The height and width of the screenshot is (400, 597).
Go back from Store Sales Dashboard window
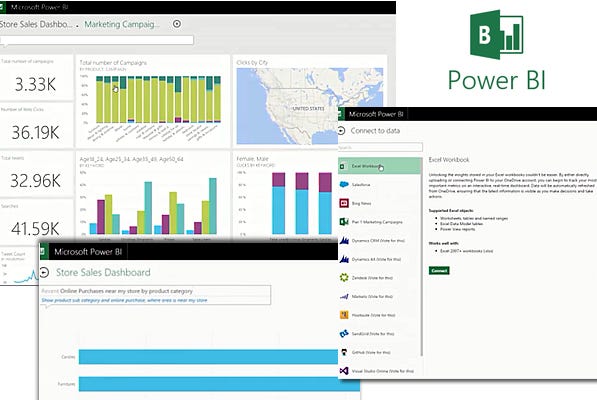45,273
